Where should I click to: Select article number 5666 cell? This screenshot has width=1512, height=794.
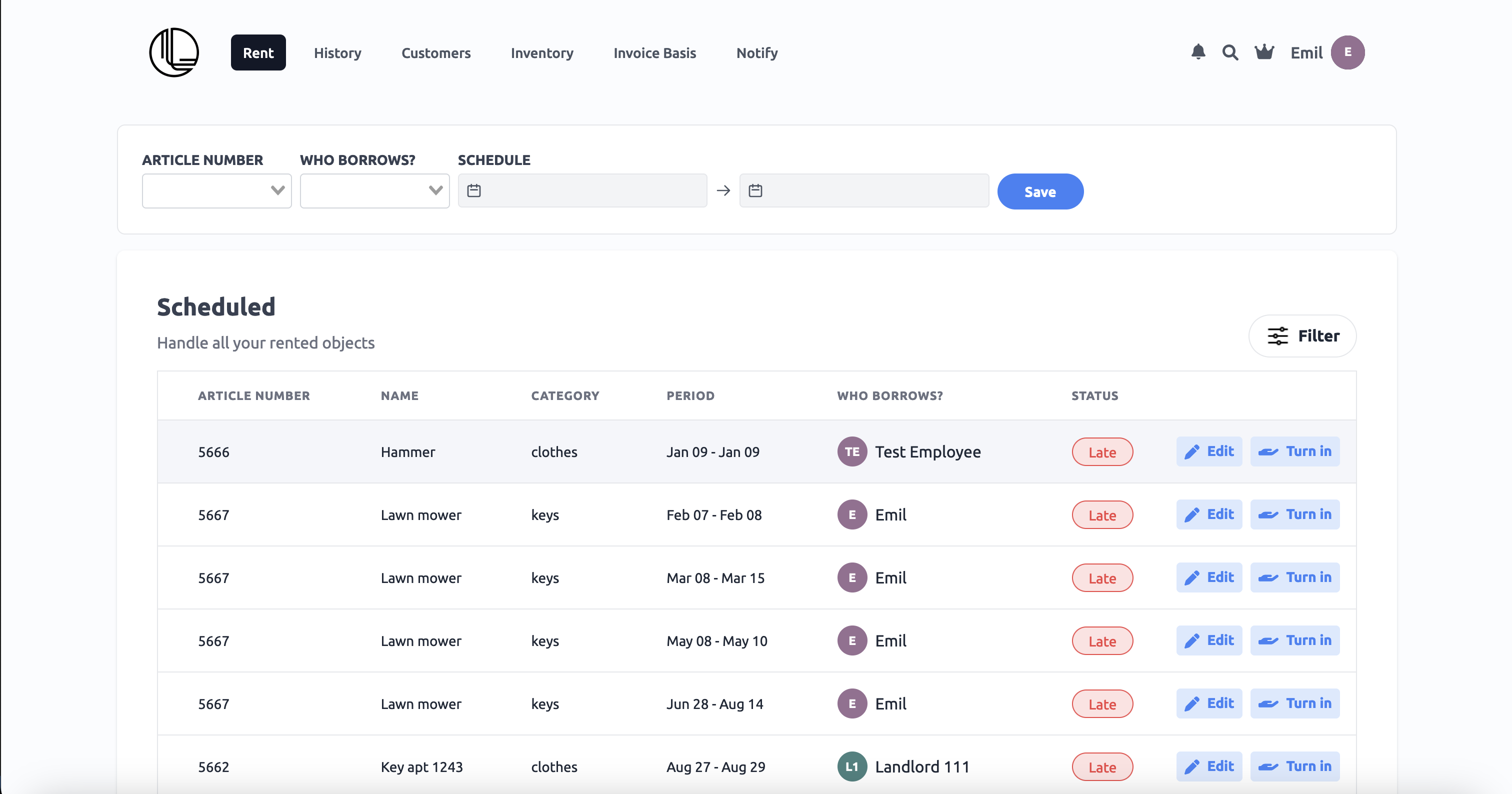(x=213, y=452)
